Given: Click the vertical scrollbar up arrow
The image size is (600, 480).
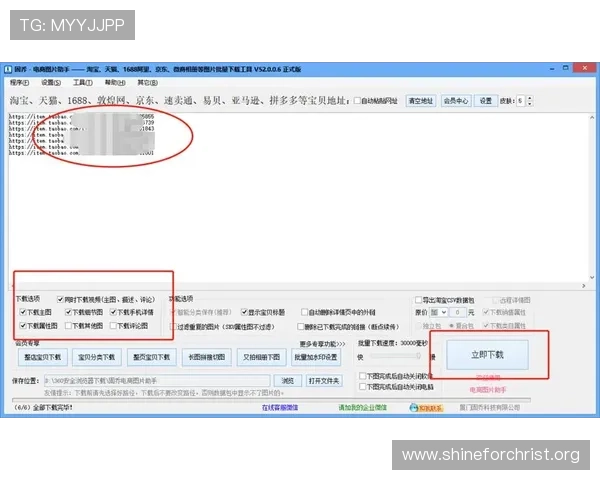Looking at the screenshot, I should tap(592, 118).
